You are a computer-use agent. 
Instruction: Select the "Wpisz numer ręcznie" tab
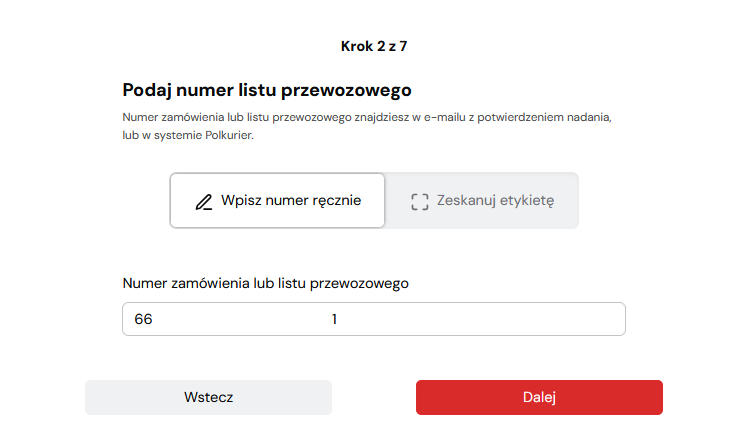pyautogui.click(x=277, y=201)
